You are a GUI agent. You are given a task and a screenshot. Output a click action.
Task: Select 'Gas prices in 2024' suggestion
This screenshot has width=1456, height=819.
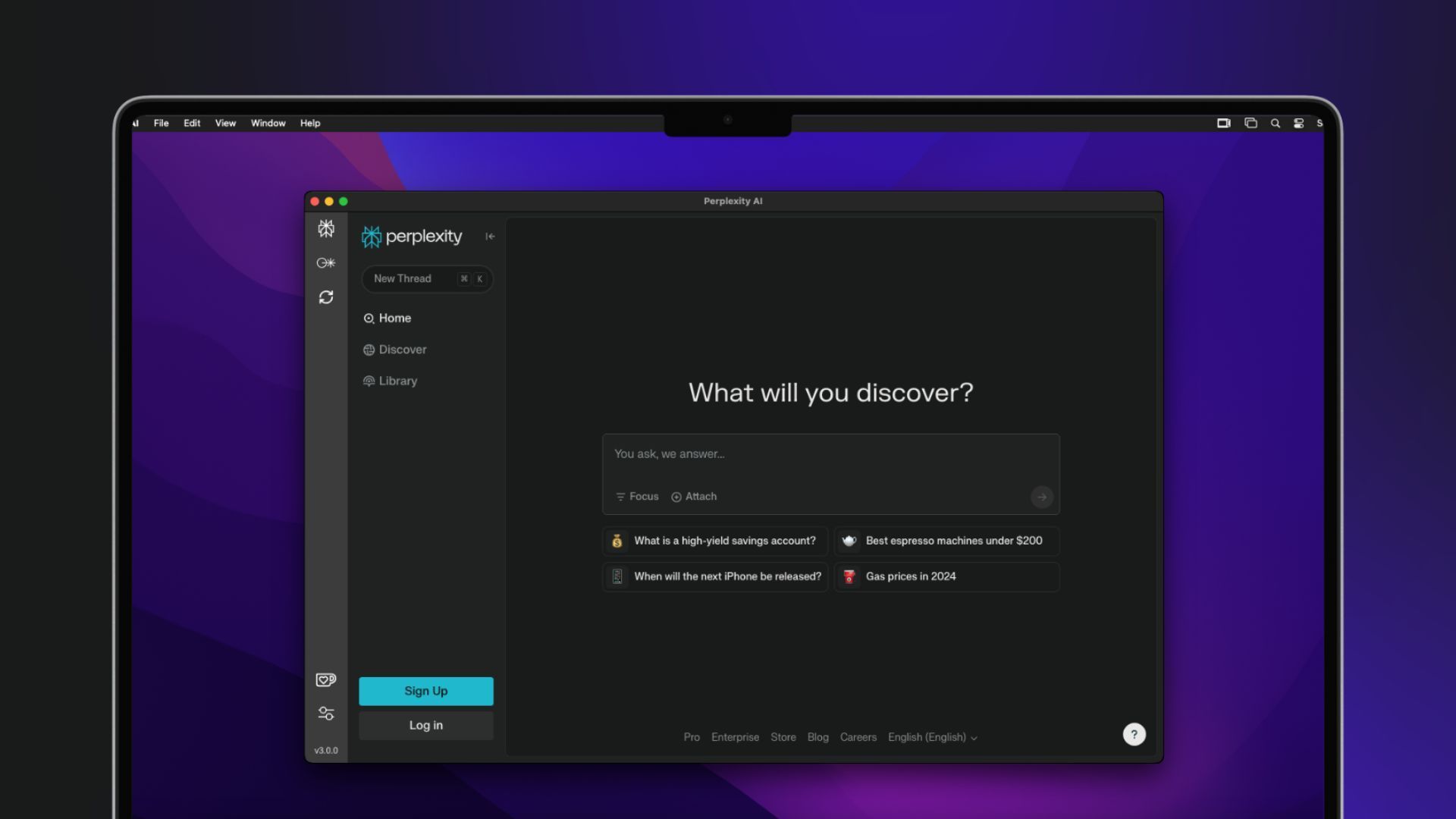(946, 577)
